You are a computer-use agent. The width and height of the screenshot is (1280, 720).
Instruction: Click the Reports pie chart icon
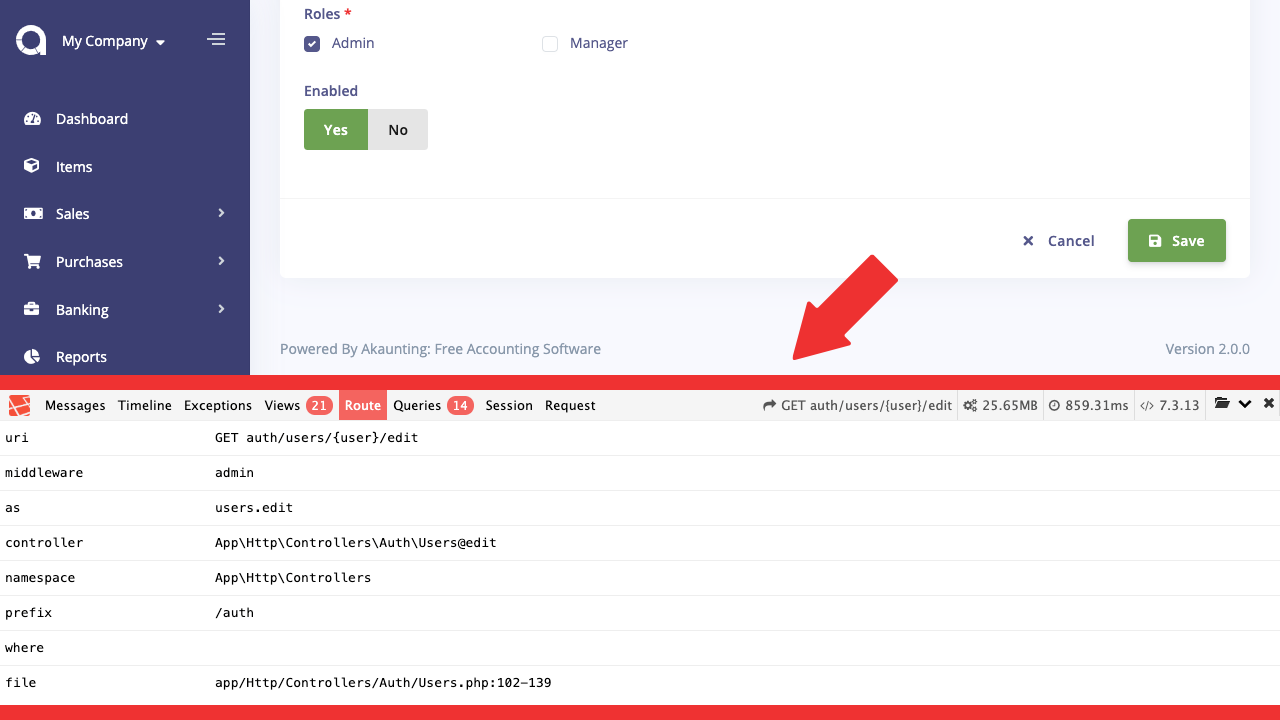pyautogui.click(x=32, y=357)
